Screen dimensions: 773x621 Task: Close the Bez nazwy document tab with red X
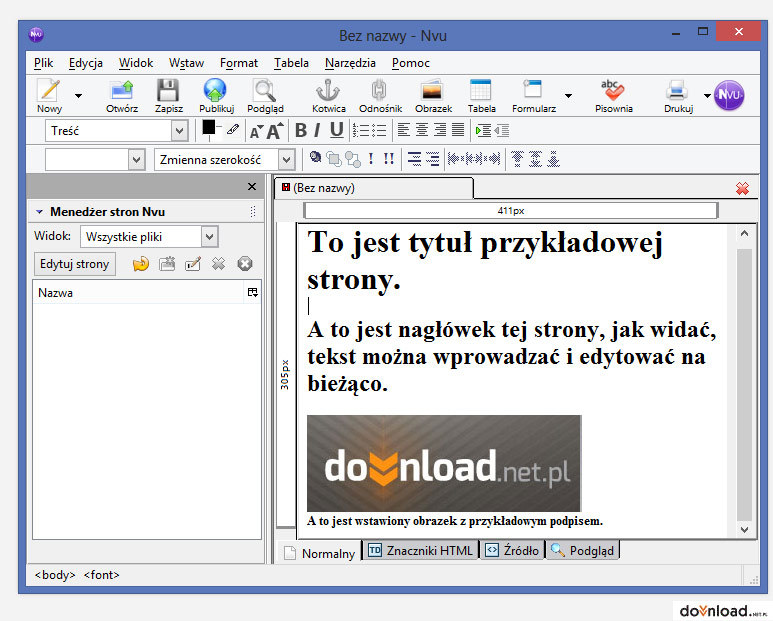(742, 188)
